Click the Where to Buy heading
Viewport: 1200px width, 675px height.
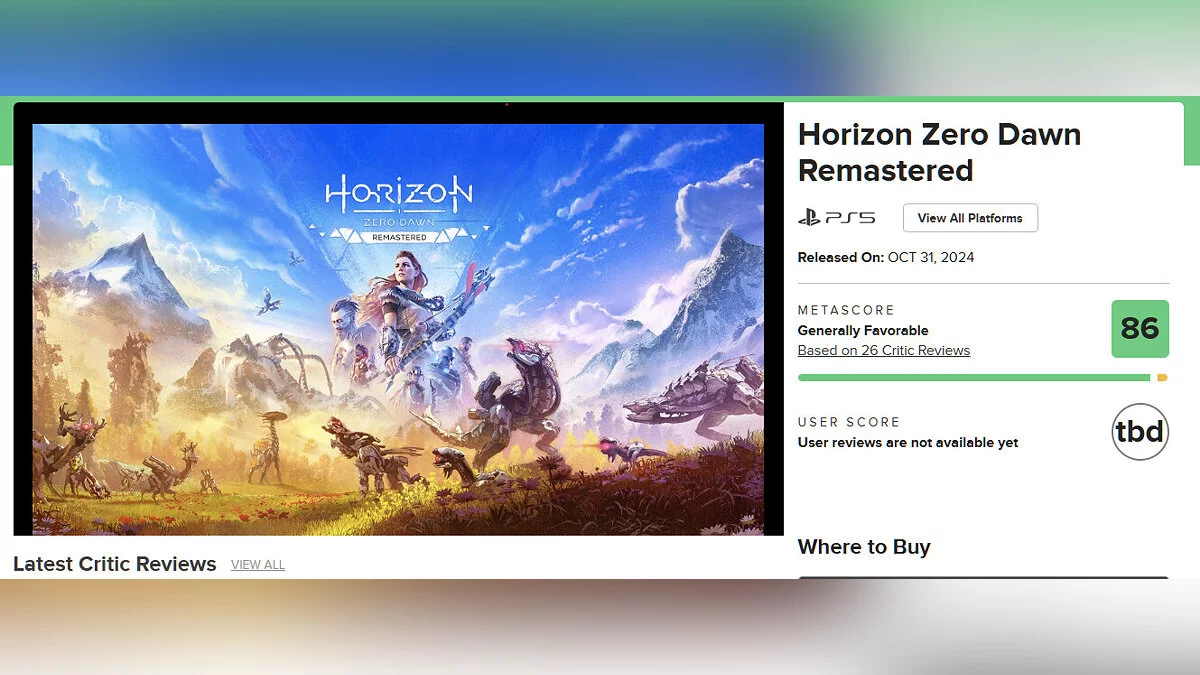point(864,547)
